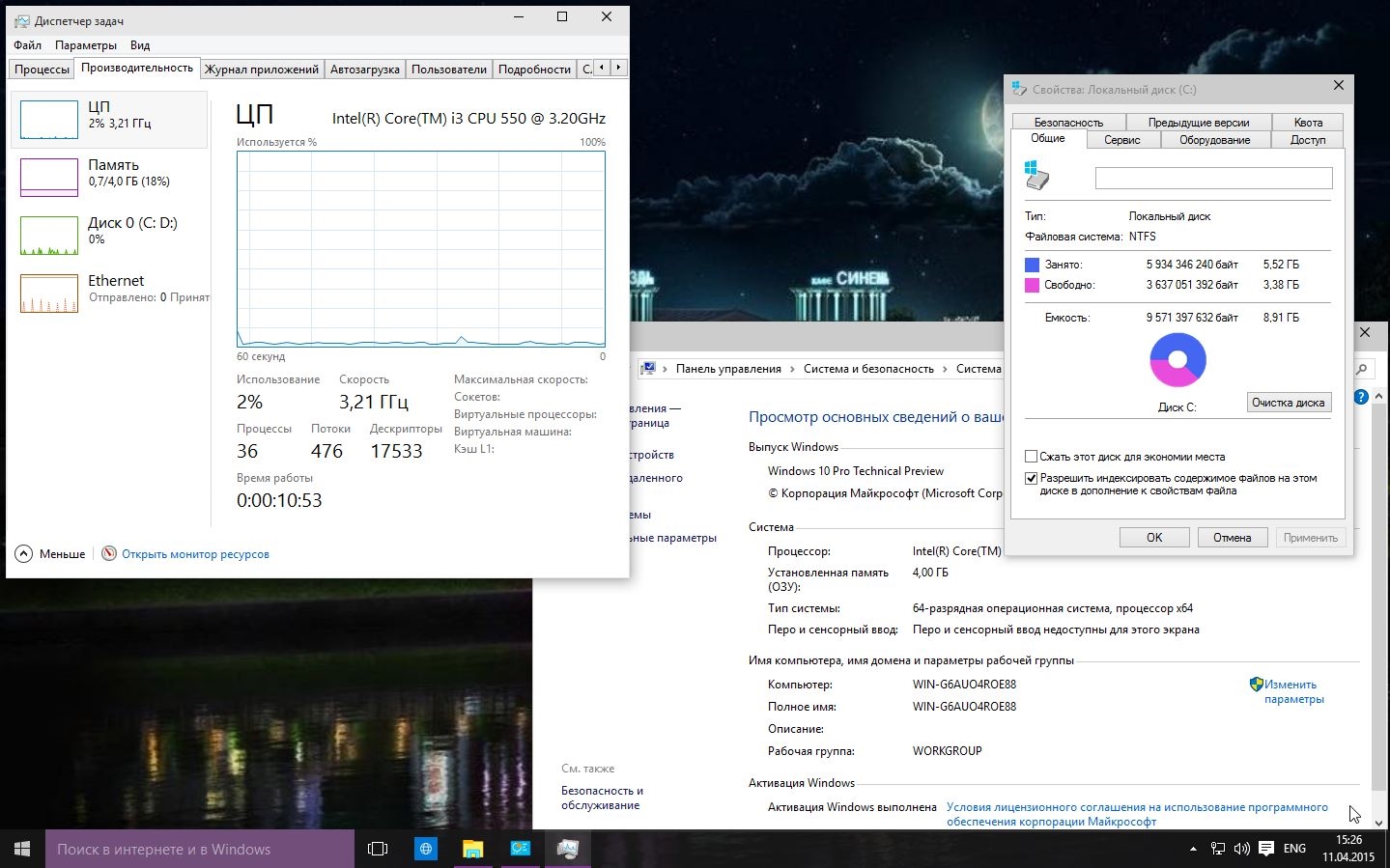
Task: Open the Action Center notifications icon
Action: [1265, 850]
